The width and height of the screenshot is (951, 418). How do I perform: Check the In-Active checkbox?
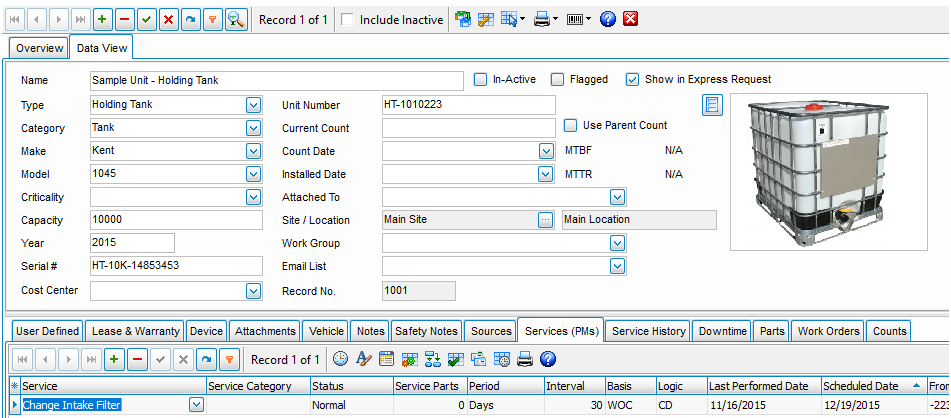(480, 79)
